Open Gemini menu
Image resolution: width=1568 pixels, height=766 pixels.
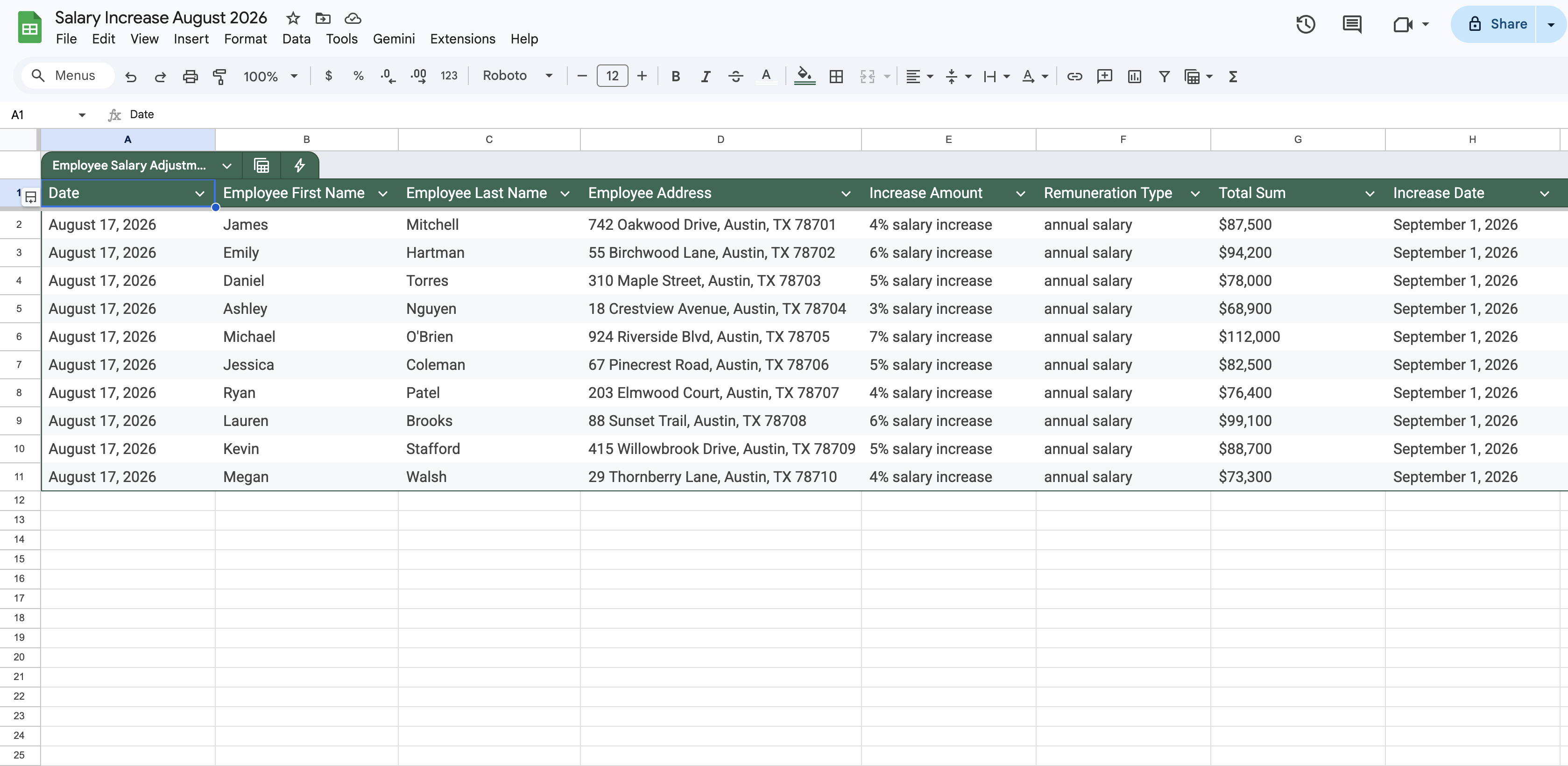[394, 39]
